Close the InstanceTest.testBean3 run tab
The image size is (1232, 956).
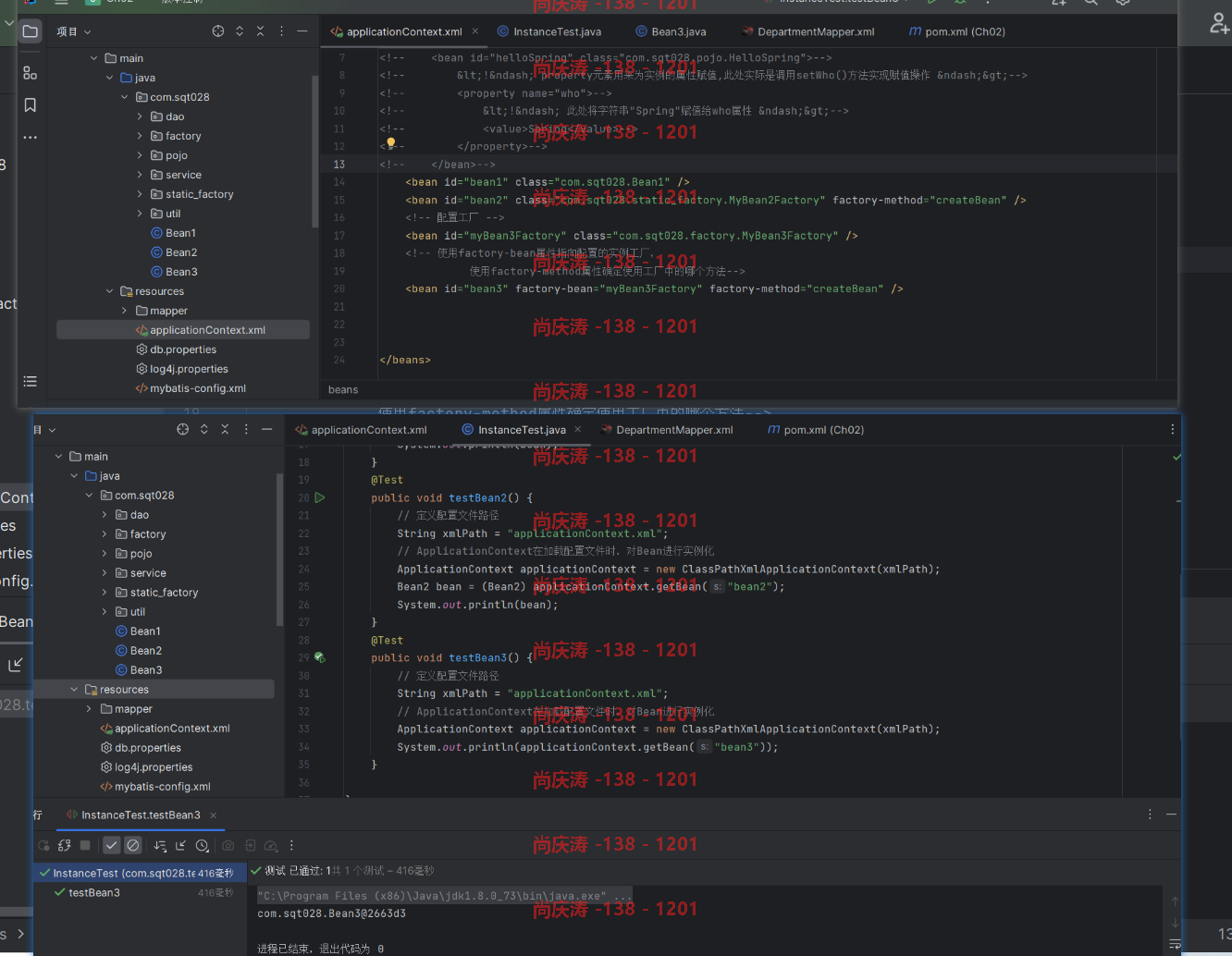click(x=213, y=815)
